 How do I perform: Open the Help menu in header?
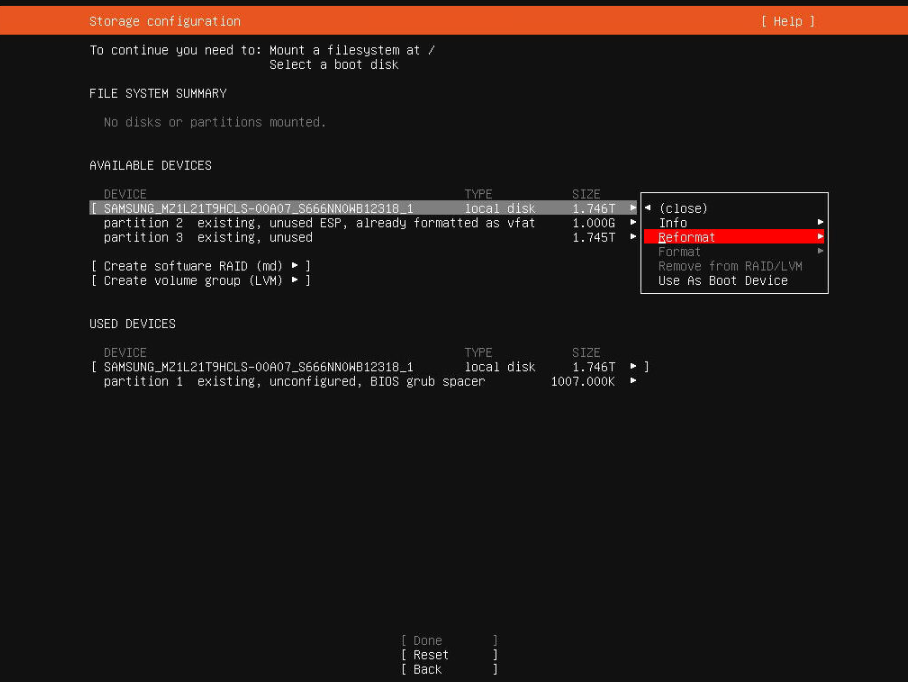[787, 21]
